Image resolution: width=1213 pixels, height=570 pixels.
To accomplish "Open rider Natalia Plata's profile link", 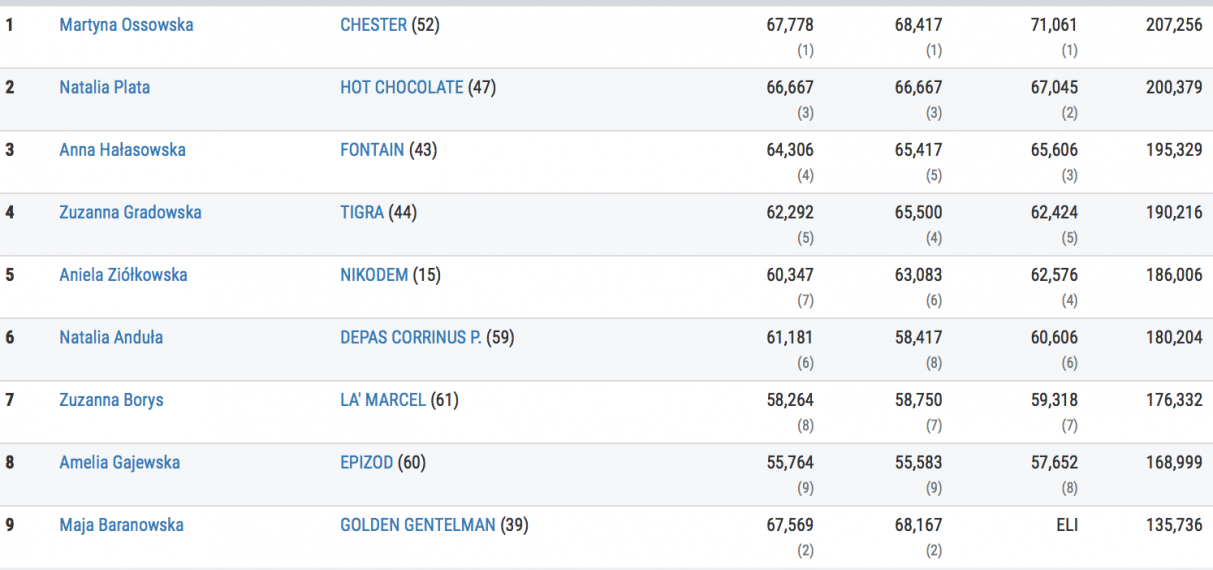I will tap(104, 87).
